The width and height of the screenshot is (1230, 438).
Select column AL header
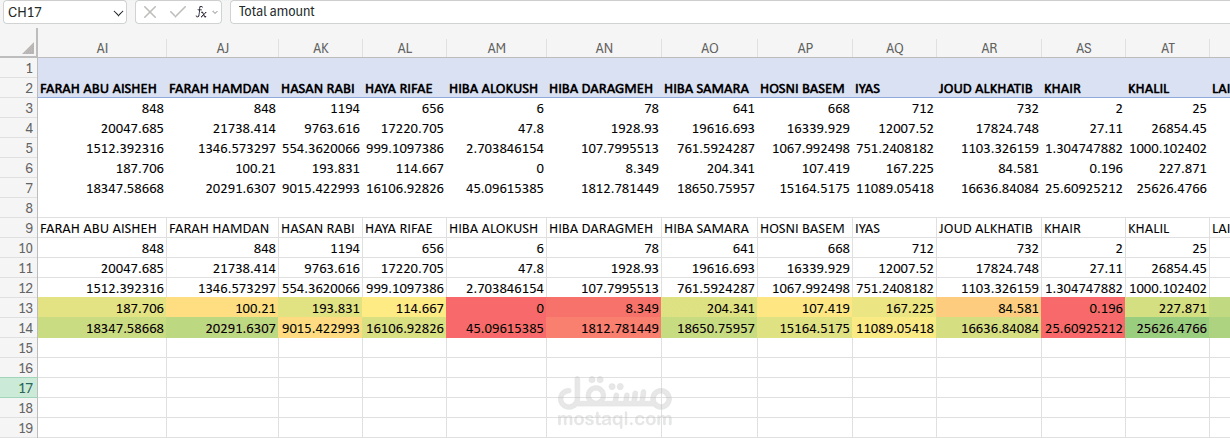coord(404,48)
